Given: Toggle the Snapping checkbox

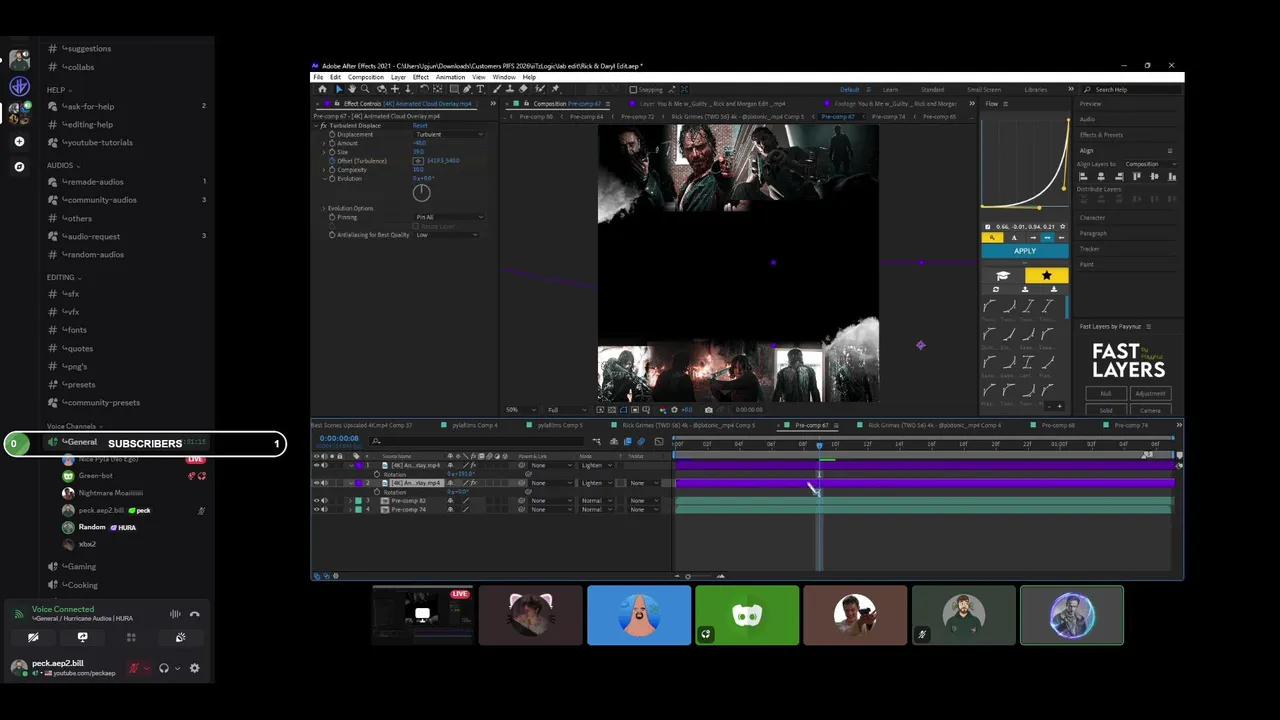Looking at the screenshot, I should (632, 89).
